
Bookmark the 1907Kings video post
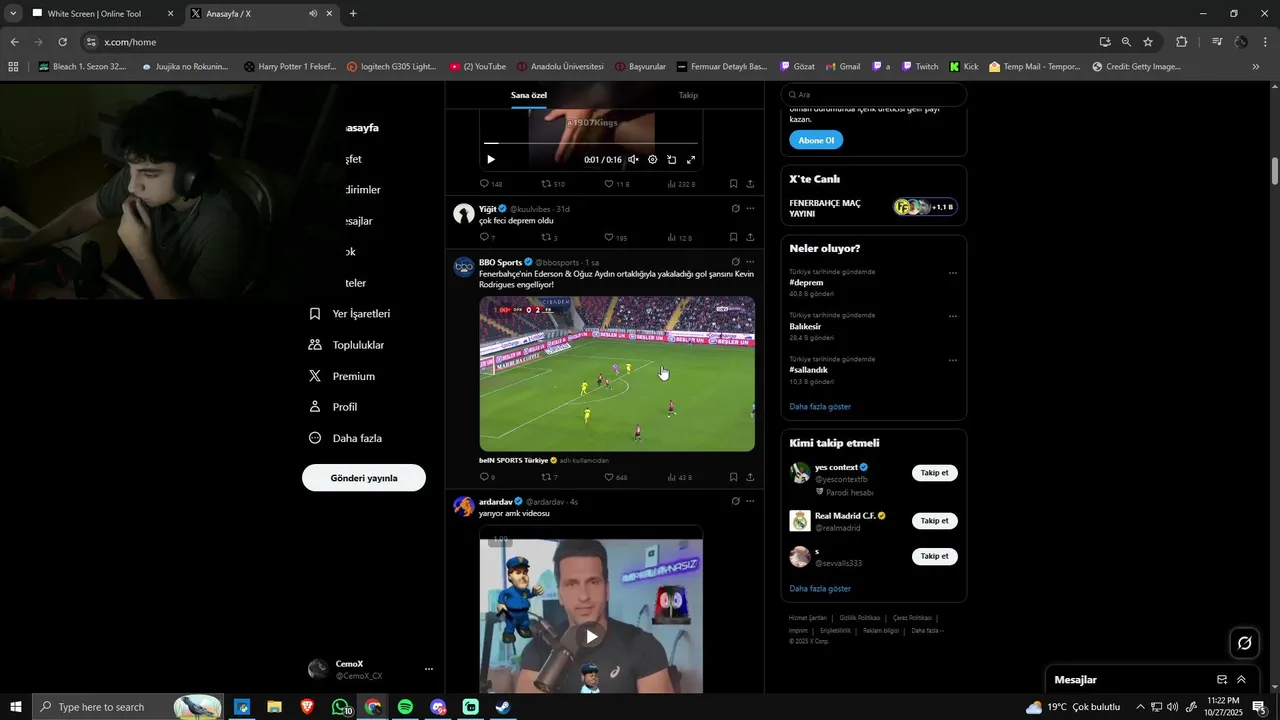(733, 184)
